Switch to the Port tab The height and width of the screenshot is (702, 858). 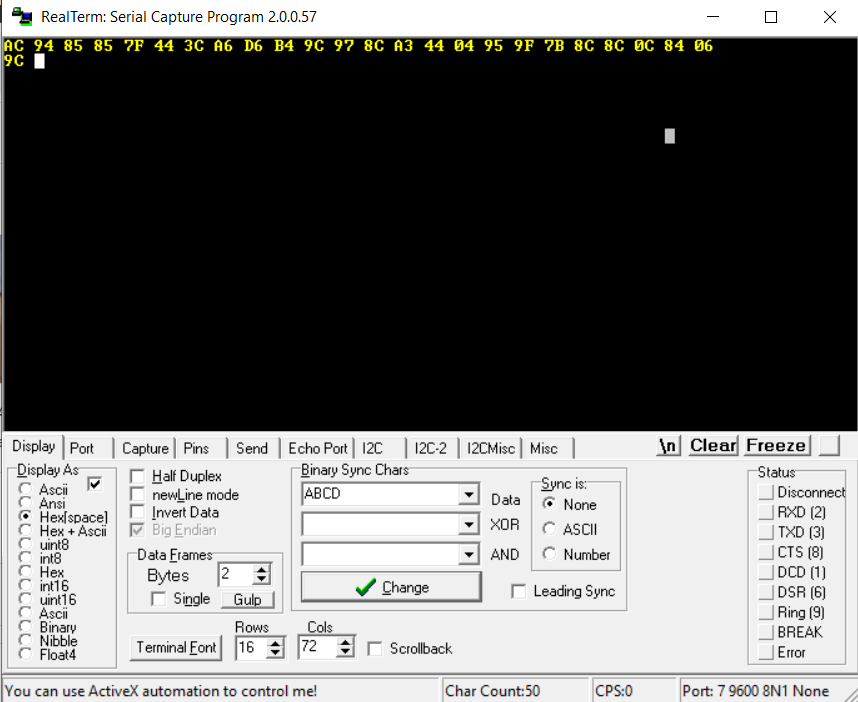82,449
